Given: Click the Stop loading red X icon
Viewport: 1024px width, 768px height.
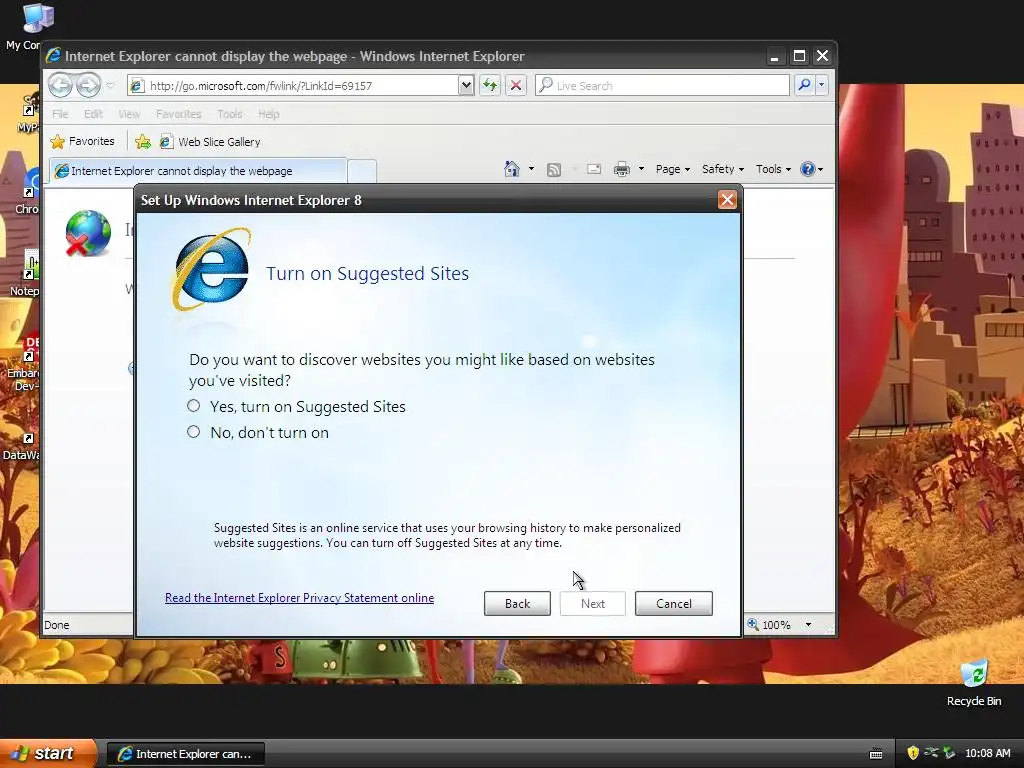Looking at the screenshot, I should point(516,85).
